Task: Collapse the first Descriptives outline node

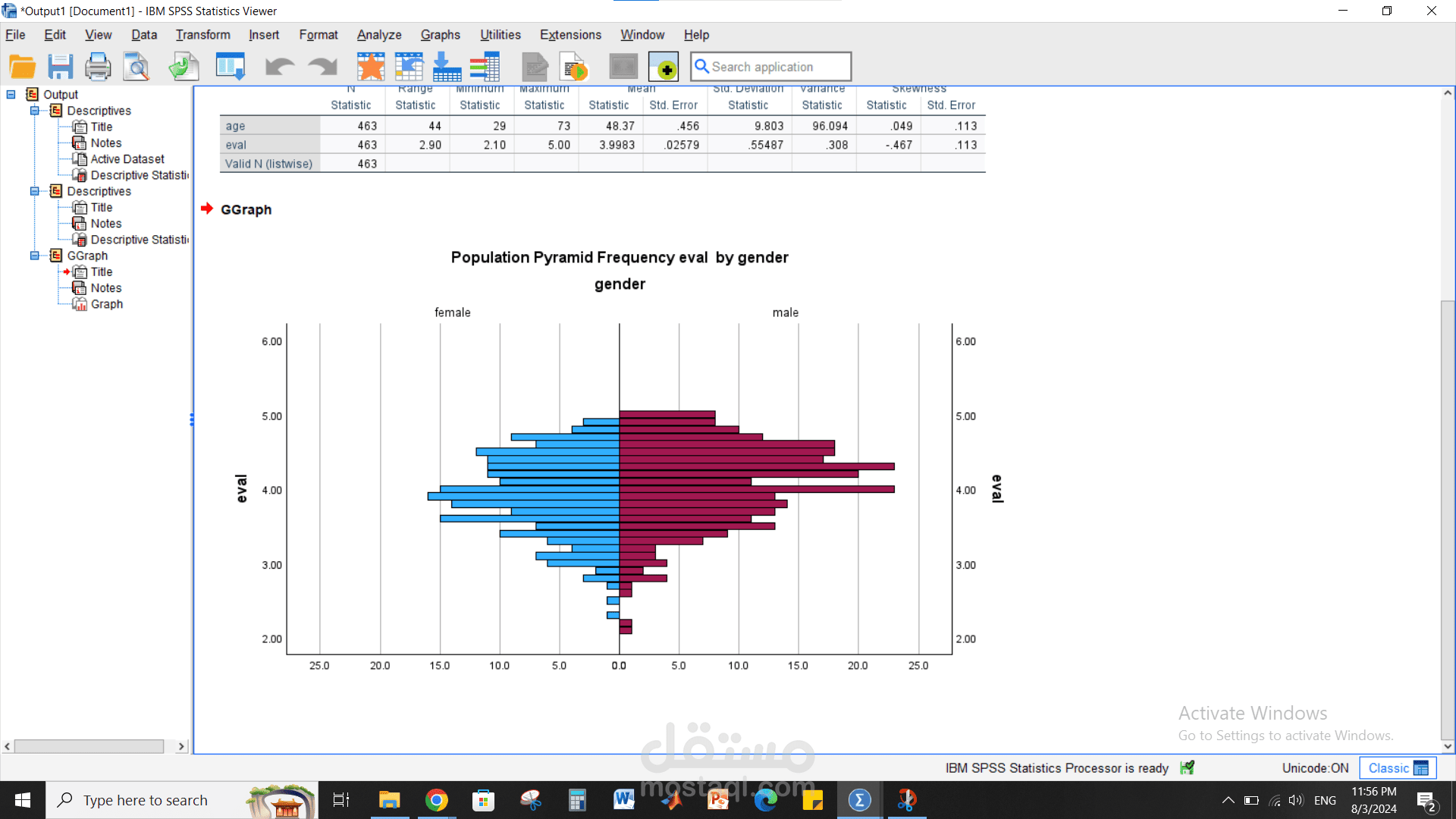Action: (x=35, y=111)
